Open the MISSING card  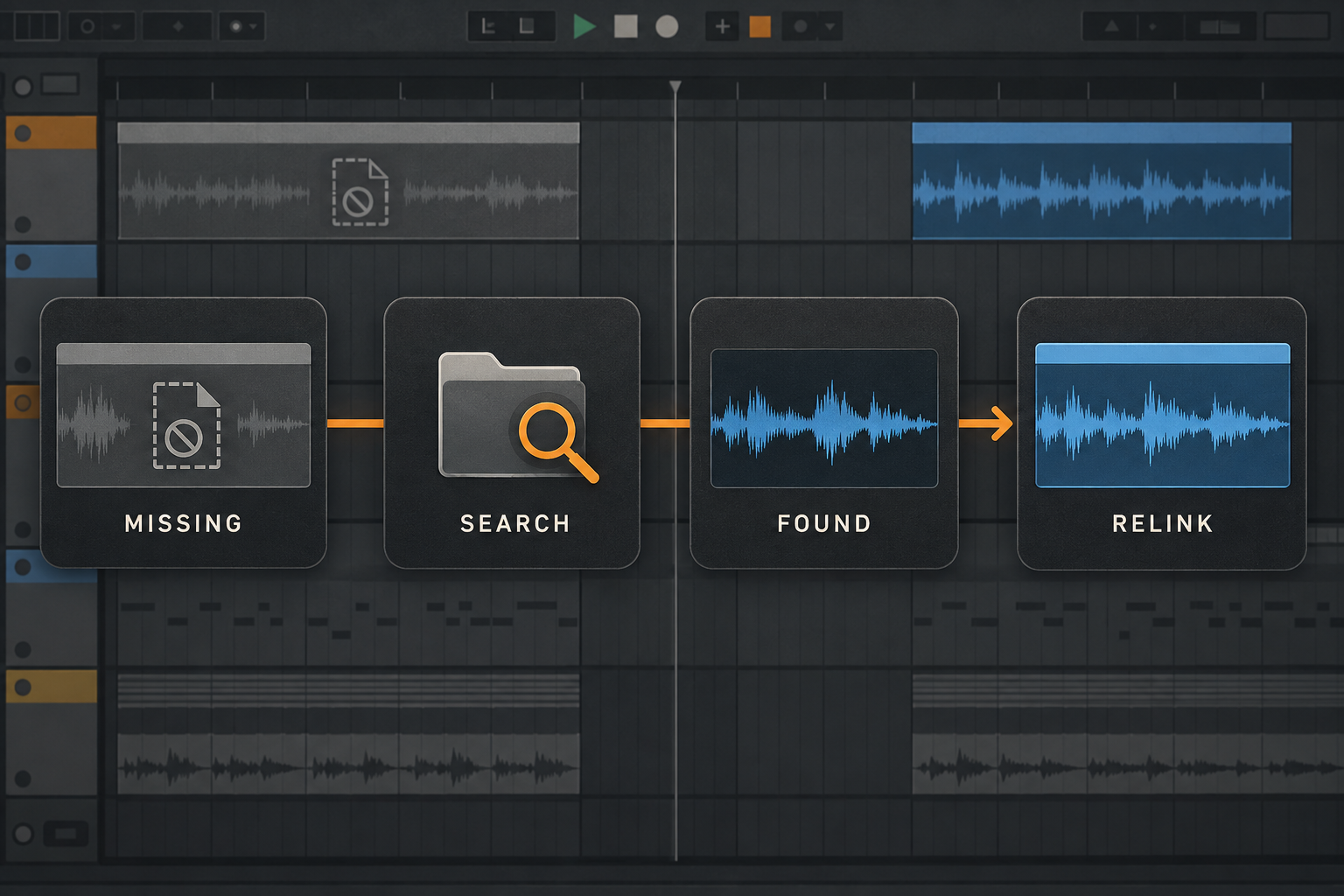coord(184,432)
